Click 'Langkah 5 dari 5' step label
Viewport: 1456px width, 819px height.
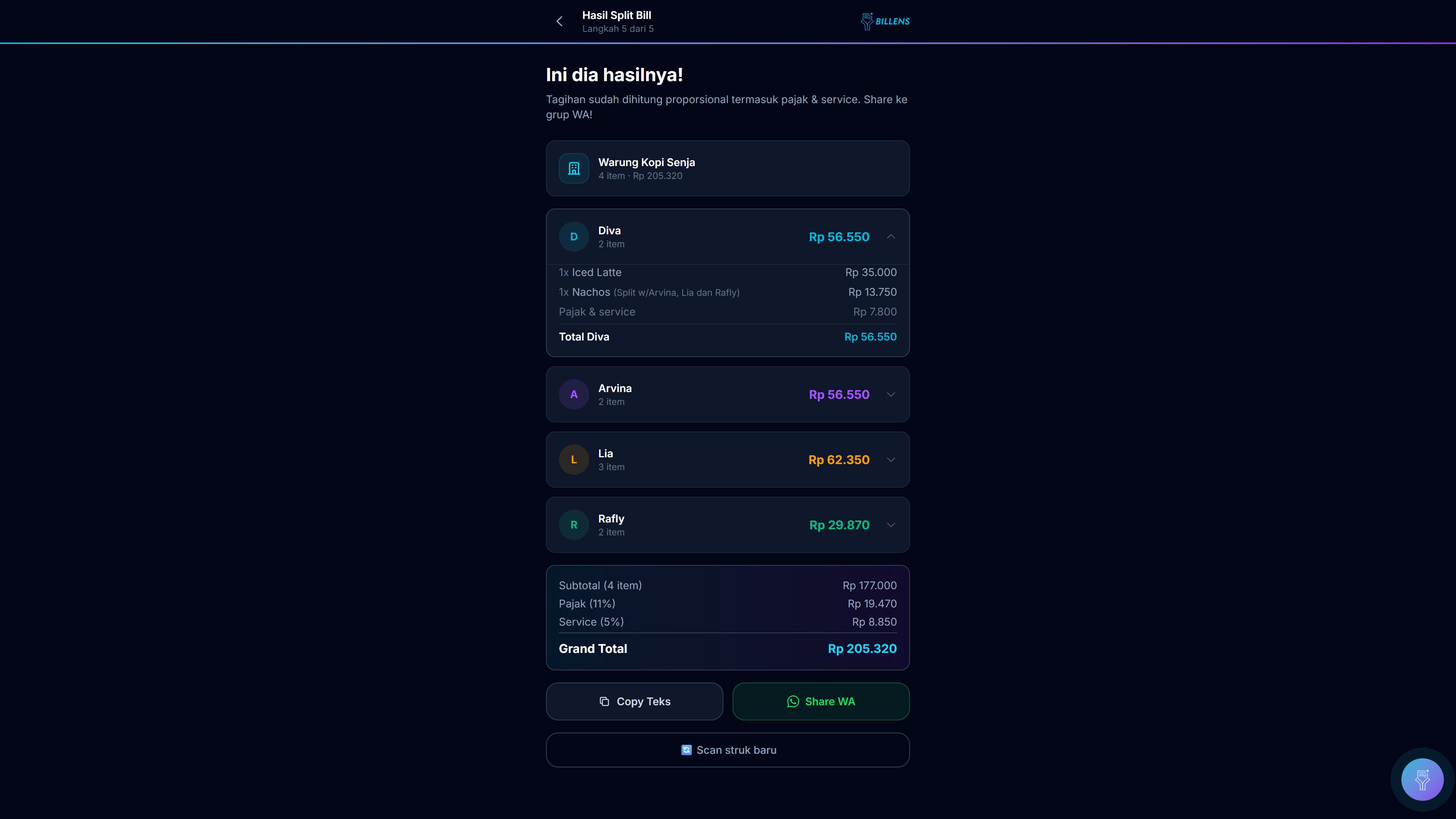click(618, 29)
